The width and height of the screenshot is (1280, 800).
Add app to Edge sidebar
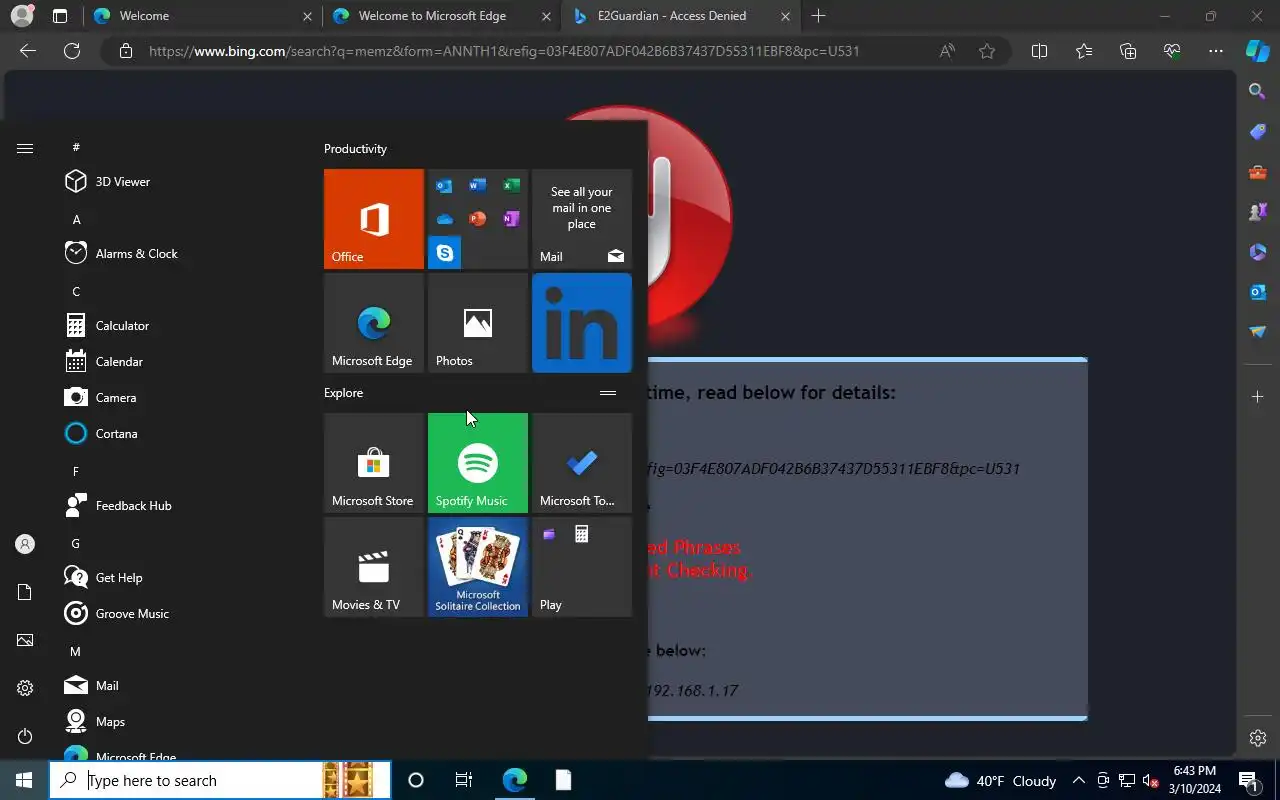[1258, 397]
